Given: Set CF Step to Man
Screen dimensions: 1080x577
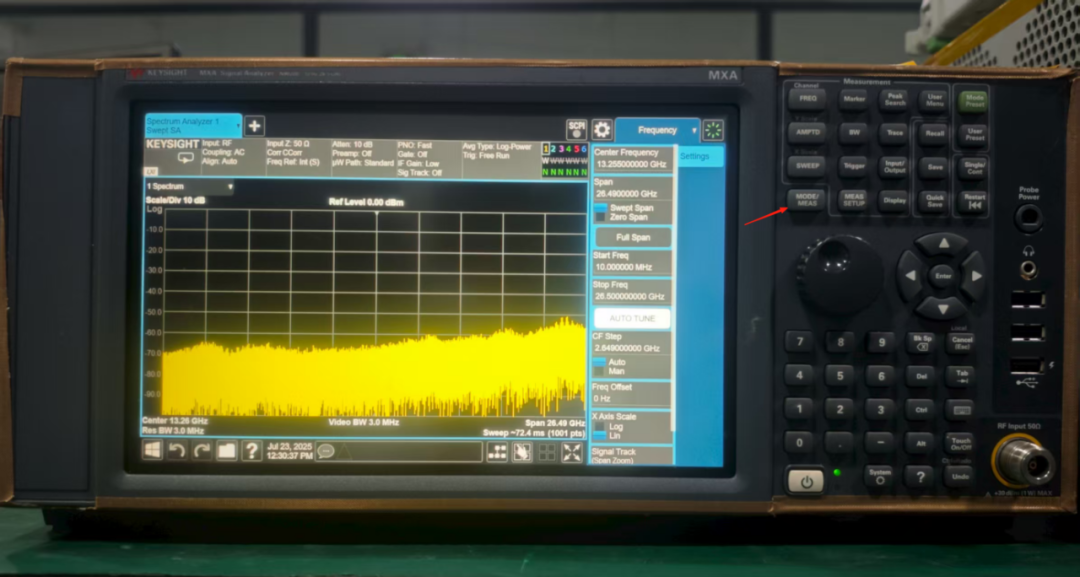Looking at the screenshot, I should click(615, 370).
